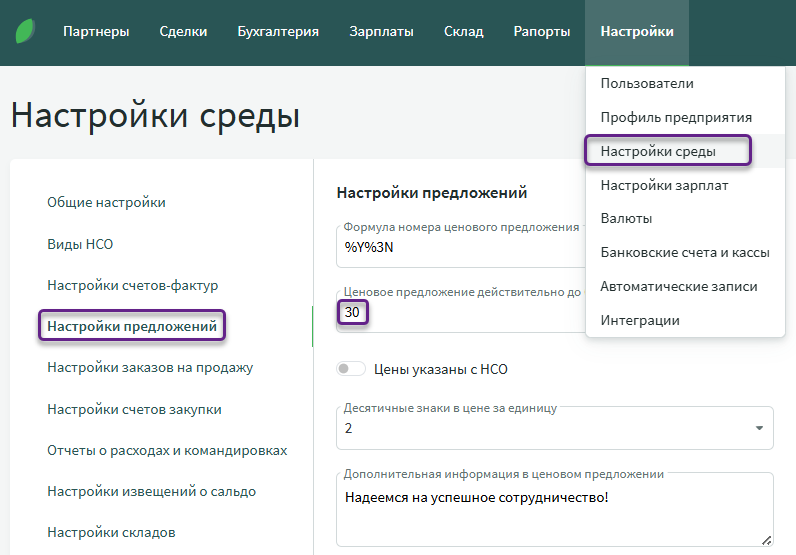Viewport: 796px width, 555px height.
Task: Open the Партнеры menu
Action: tap(96, 32)
